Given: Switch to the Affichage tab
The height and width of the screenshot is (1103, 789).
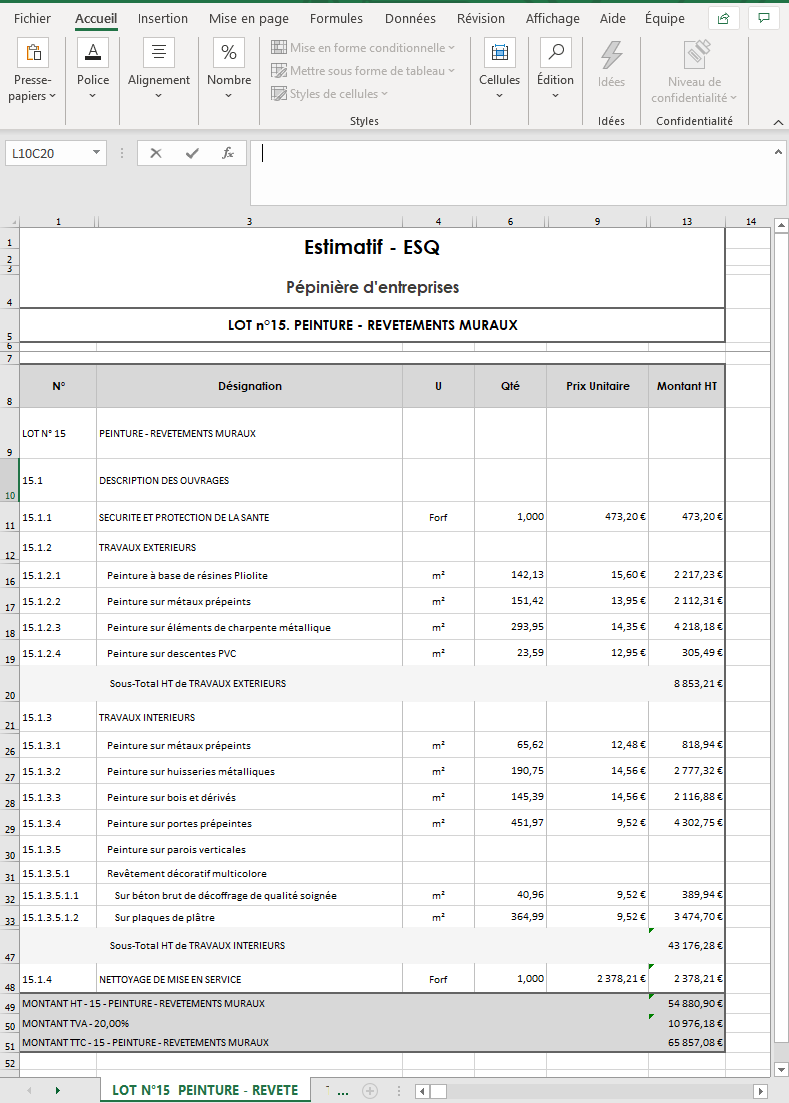Looking at the screenshot, I should (553, 18).
